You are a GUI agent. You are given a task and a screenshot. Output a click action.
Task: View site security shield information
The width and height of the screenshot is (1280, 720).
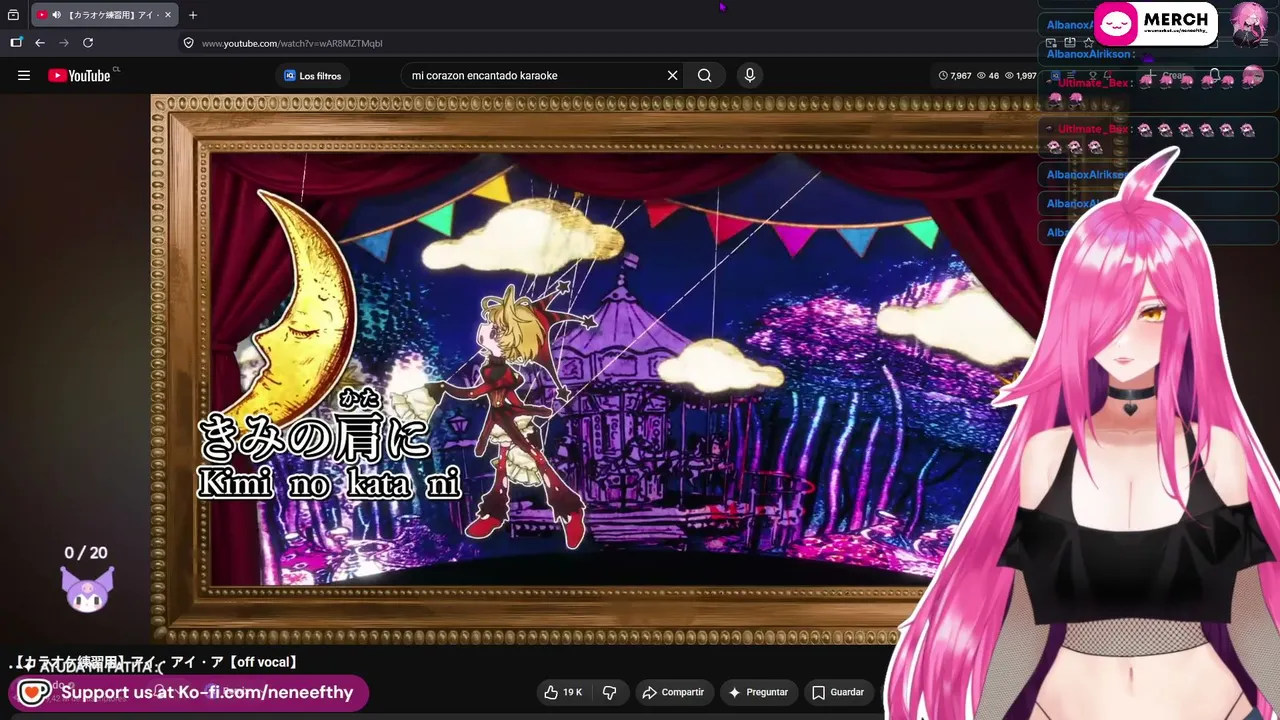pos(188,43)
